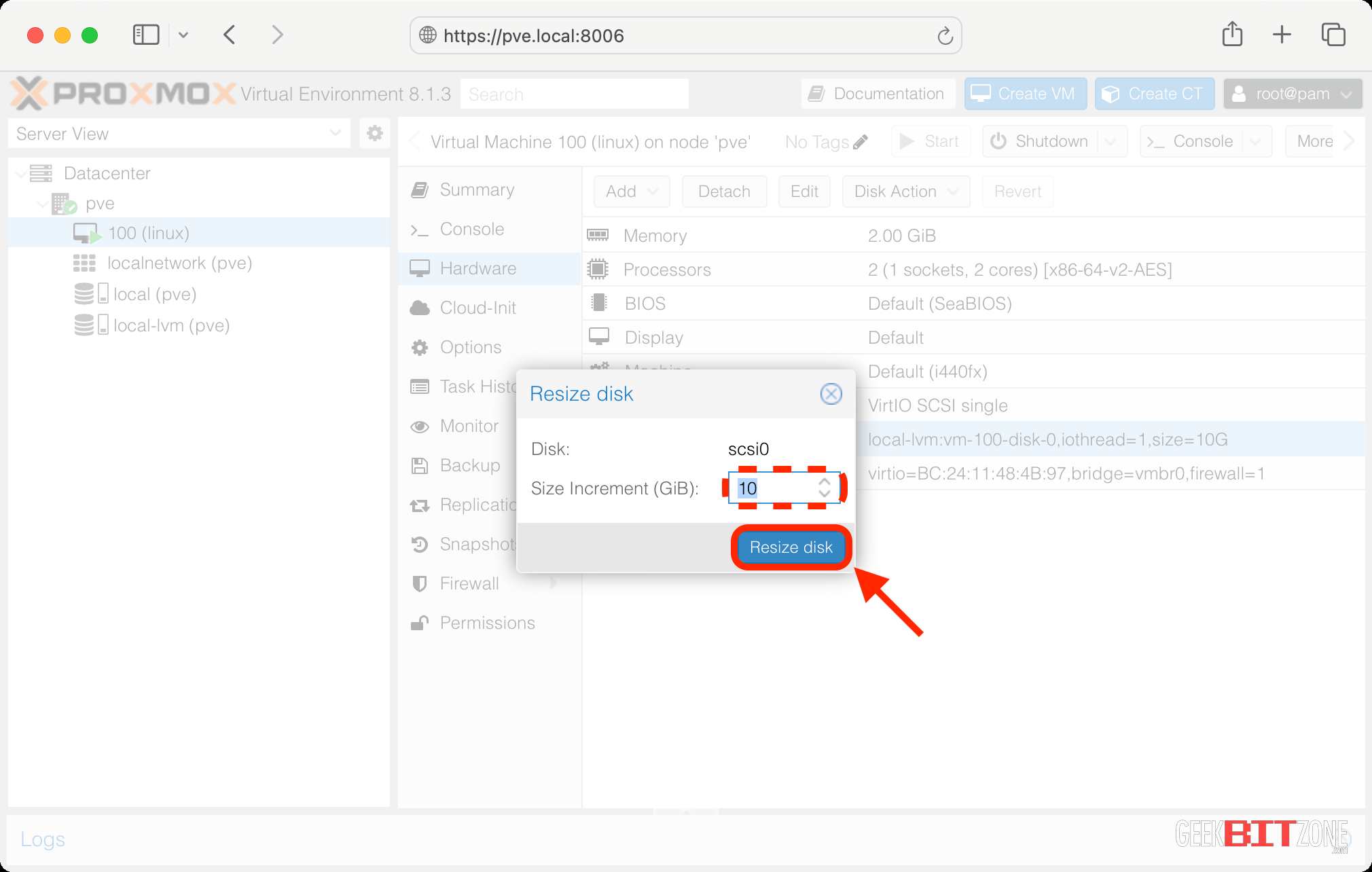This screenshot has width=1372, height=872.
Task: Open the Disk Action dropdown
Action: pos(905,192)
